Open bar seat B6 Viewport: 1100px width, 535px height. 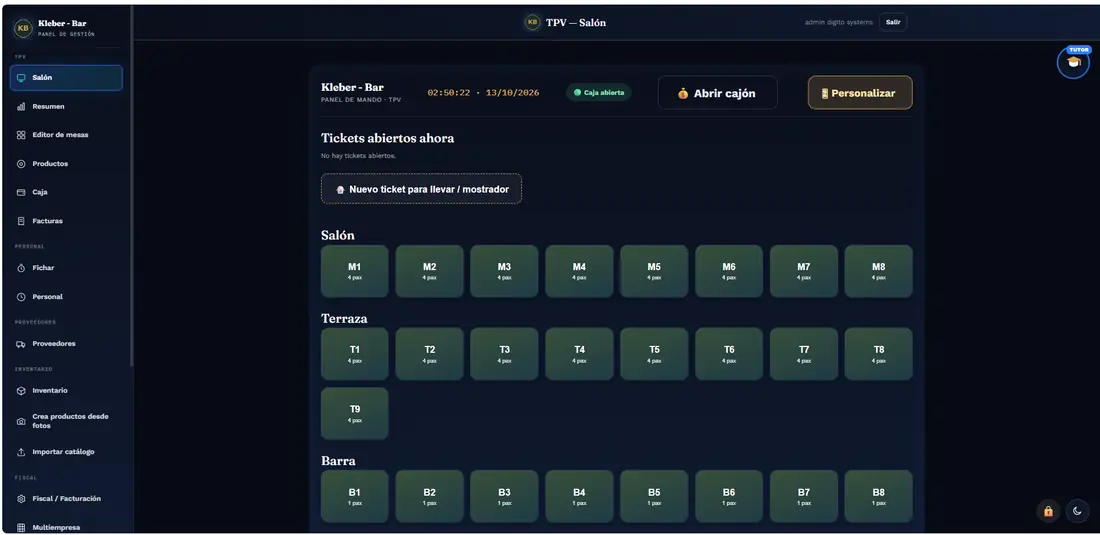pyautogui.click(x=729, y=496)
